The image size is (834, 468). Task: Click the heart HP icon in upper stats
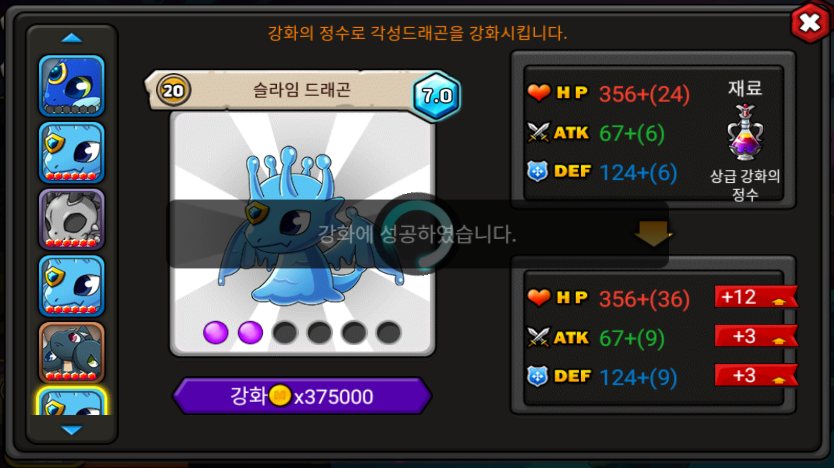[538, 93]
